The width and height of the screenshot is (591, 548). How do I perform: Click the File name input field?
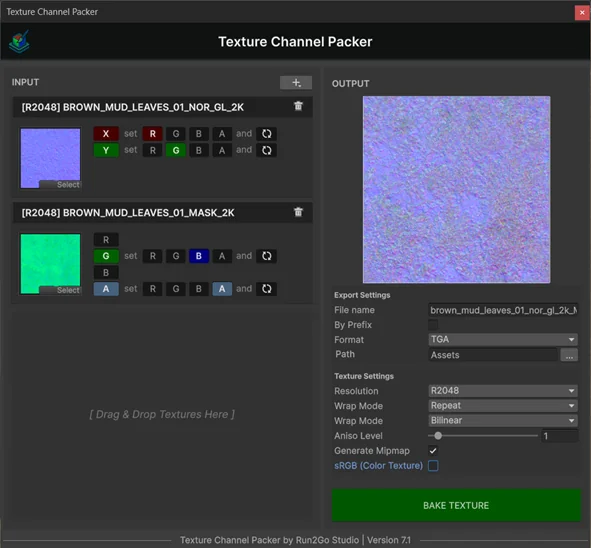coord(503,310)
